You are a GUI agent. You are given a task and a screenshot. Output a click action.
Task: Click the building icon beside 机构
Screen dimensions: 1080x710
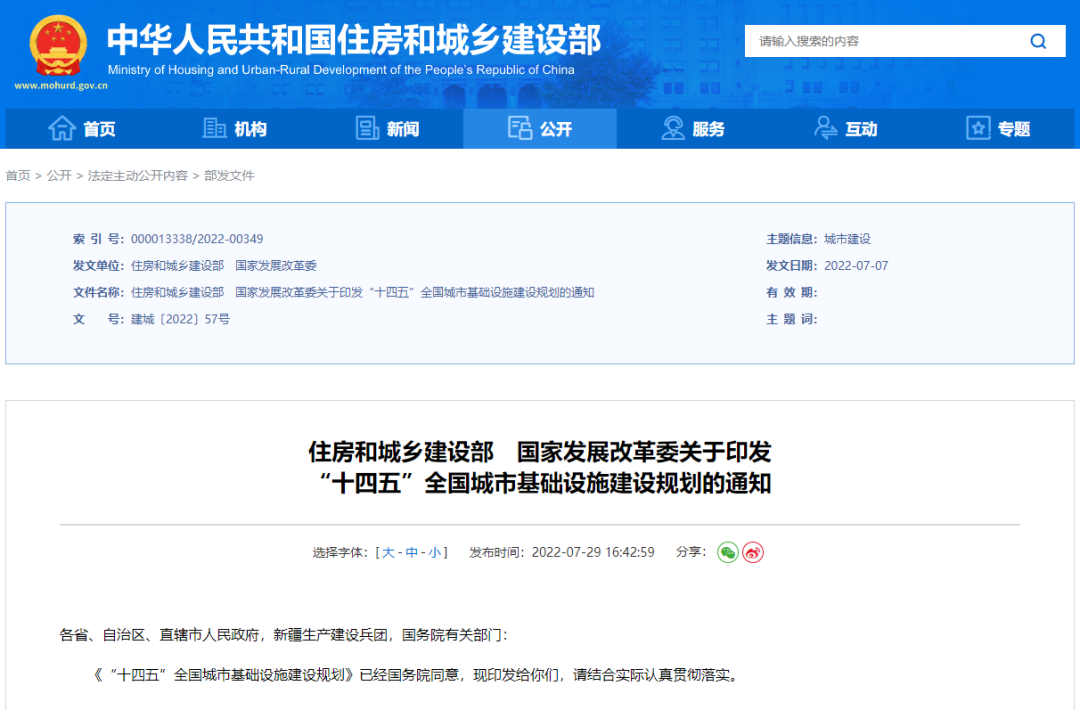(214, 129)
